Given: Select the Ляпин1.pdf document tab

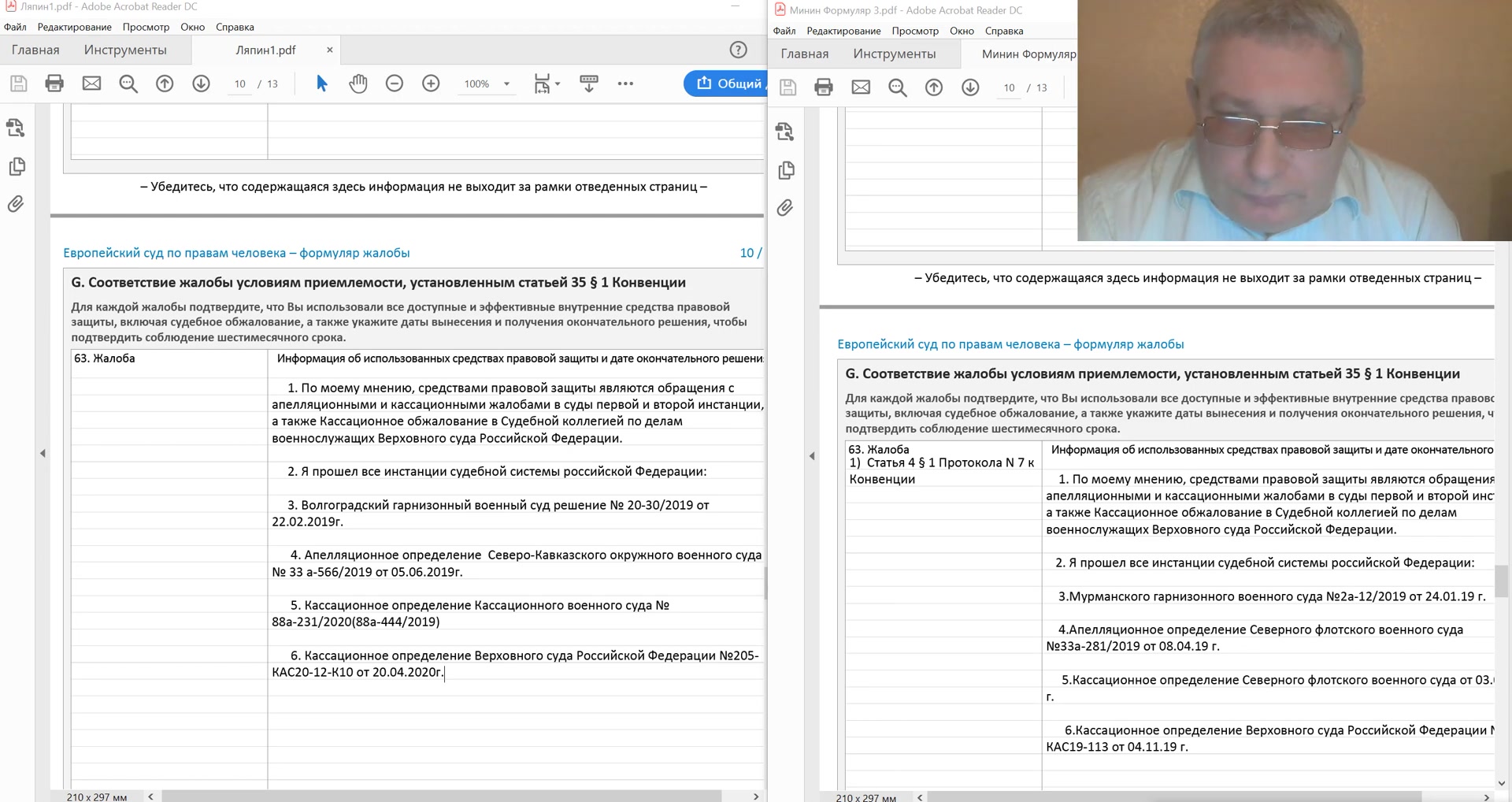Looking at the screenshot, I should point(265,50).
